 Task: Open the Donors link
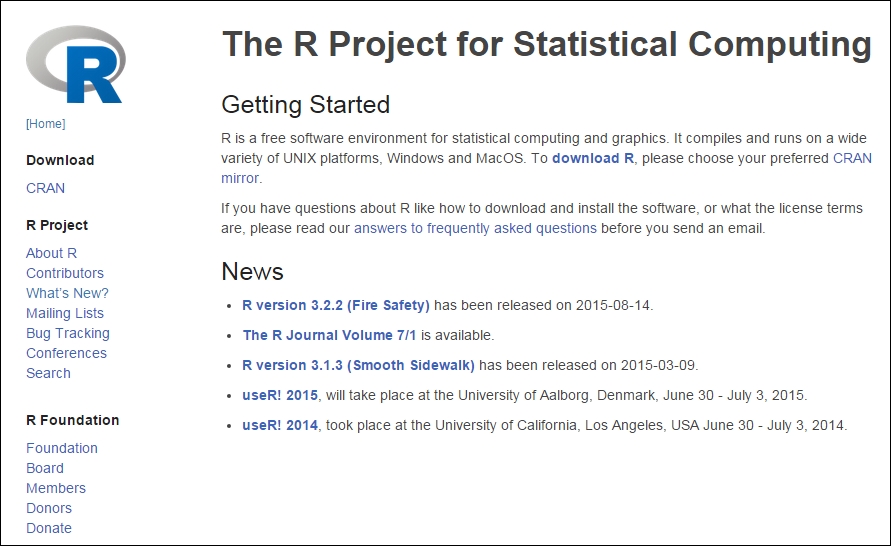[49, 508]
